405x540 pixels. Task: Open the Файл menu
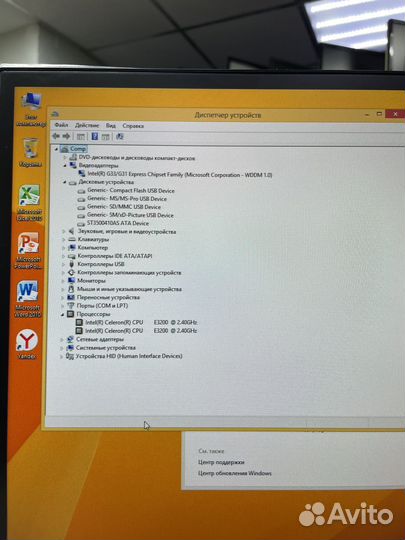pos(61,125)
